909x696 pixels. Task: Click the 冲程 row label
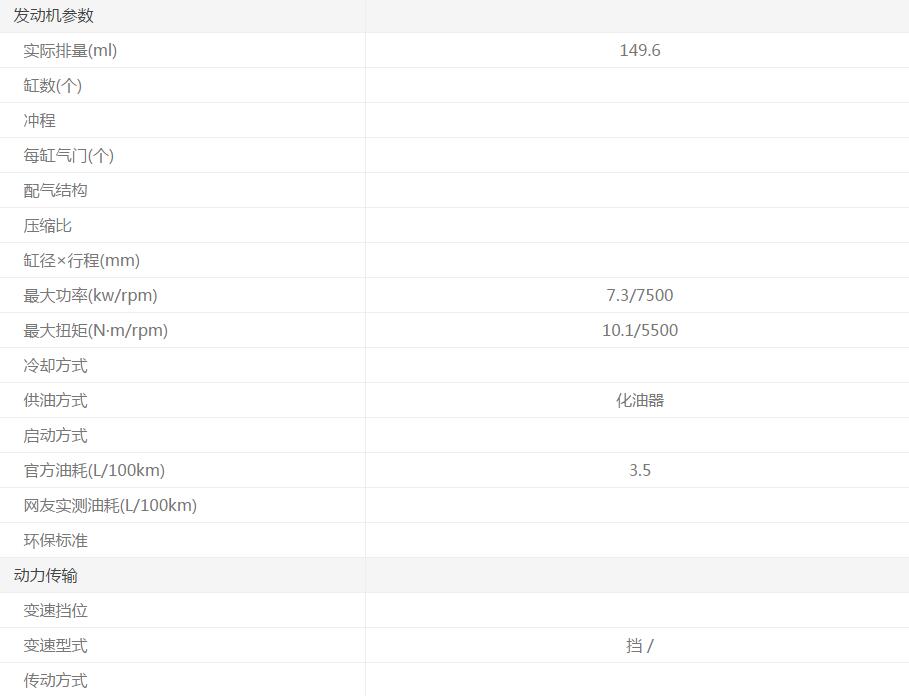coord(40,121)
